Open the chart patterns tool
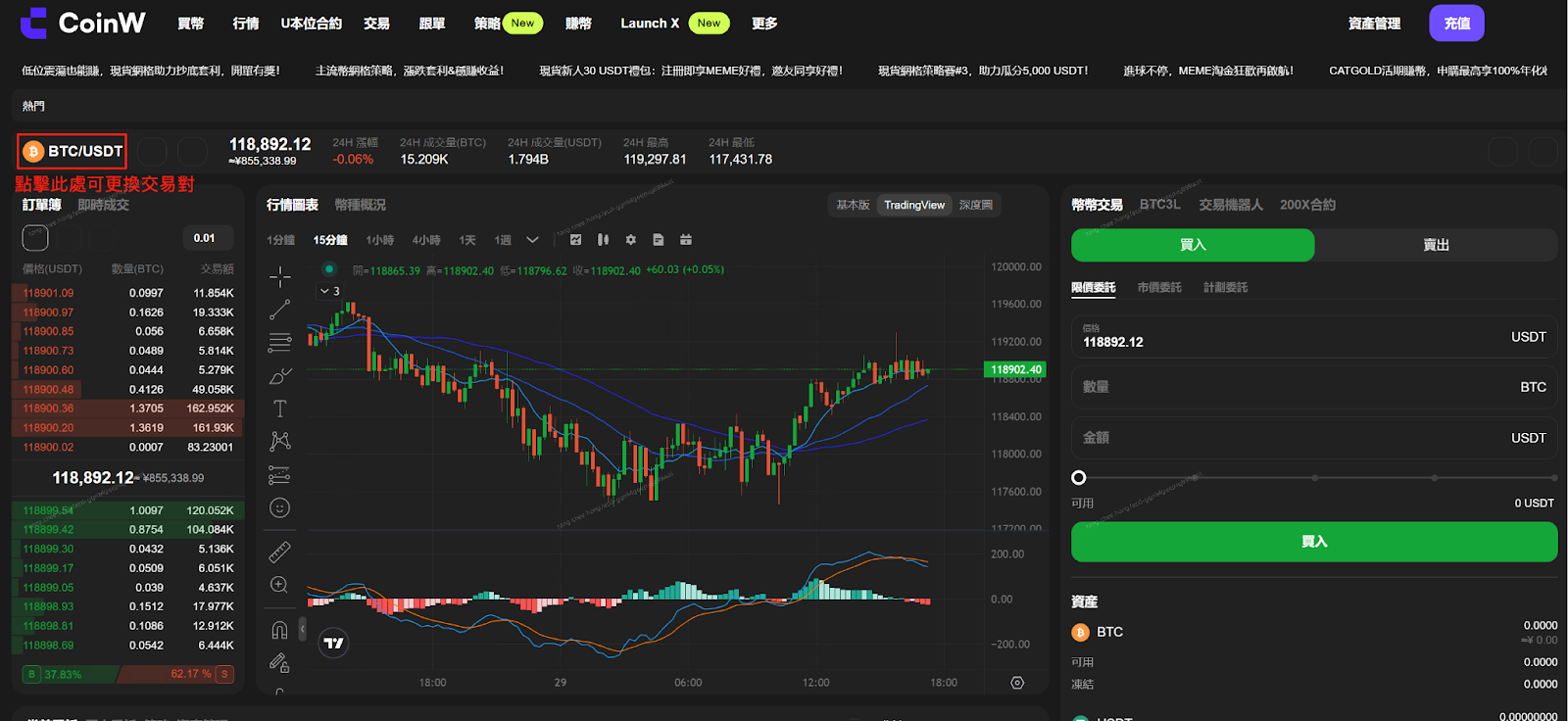Screen dimensions: 1568x721 pyautogui.click(x=280, y=442)
